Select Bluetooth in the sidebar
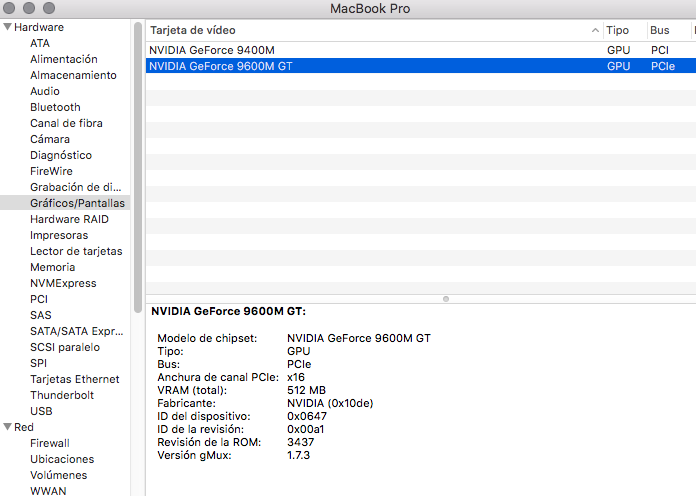696x496 pixels. (x=55, y=107)
